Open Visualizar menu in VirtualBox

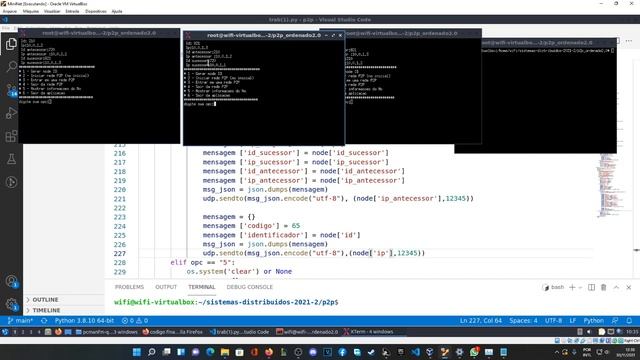coord(52,11)
